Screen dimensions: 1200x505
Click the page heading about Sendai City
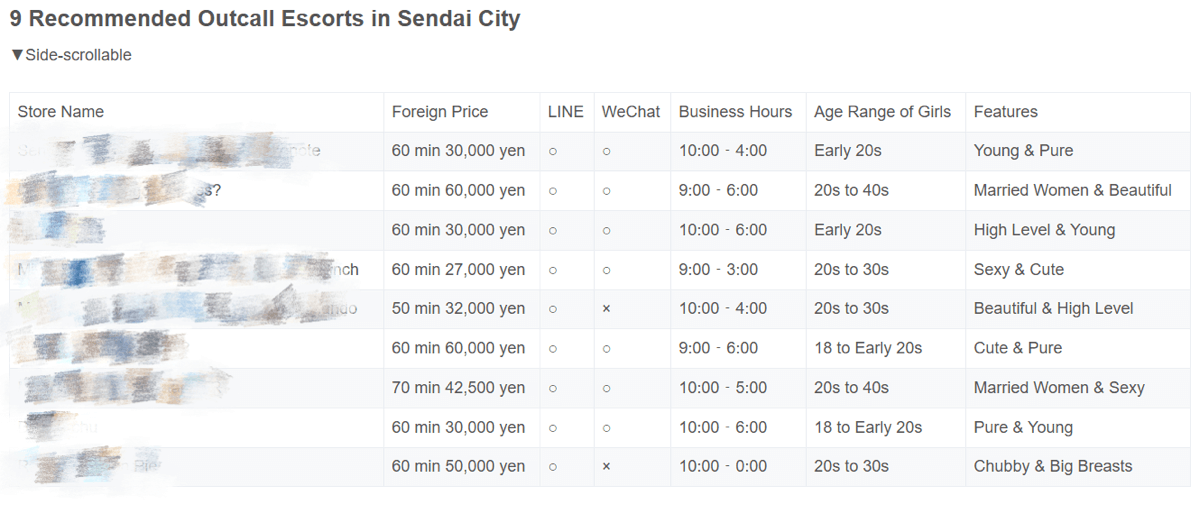point(265,18)
